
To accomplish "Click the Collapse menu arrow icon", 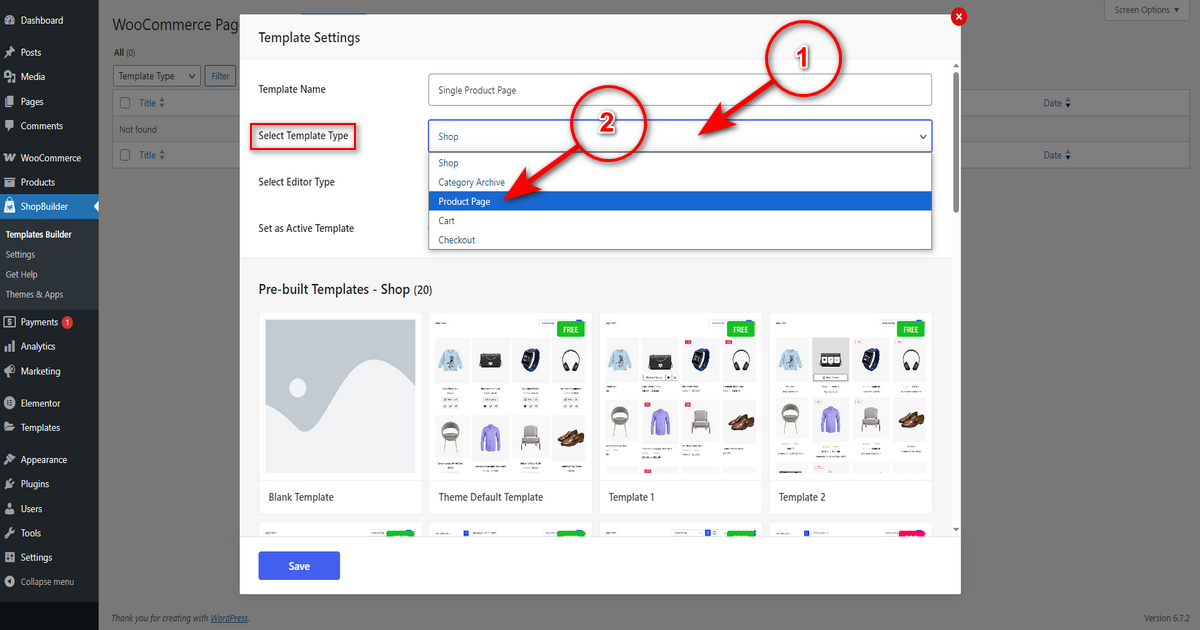I will tap(10, 582).
